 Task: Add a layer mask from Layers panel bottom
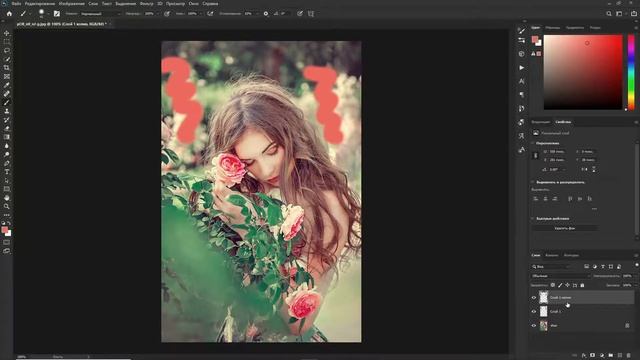593,356
